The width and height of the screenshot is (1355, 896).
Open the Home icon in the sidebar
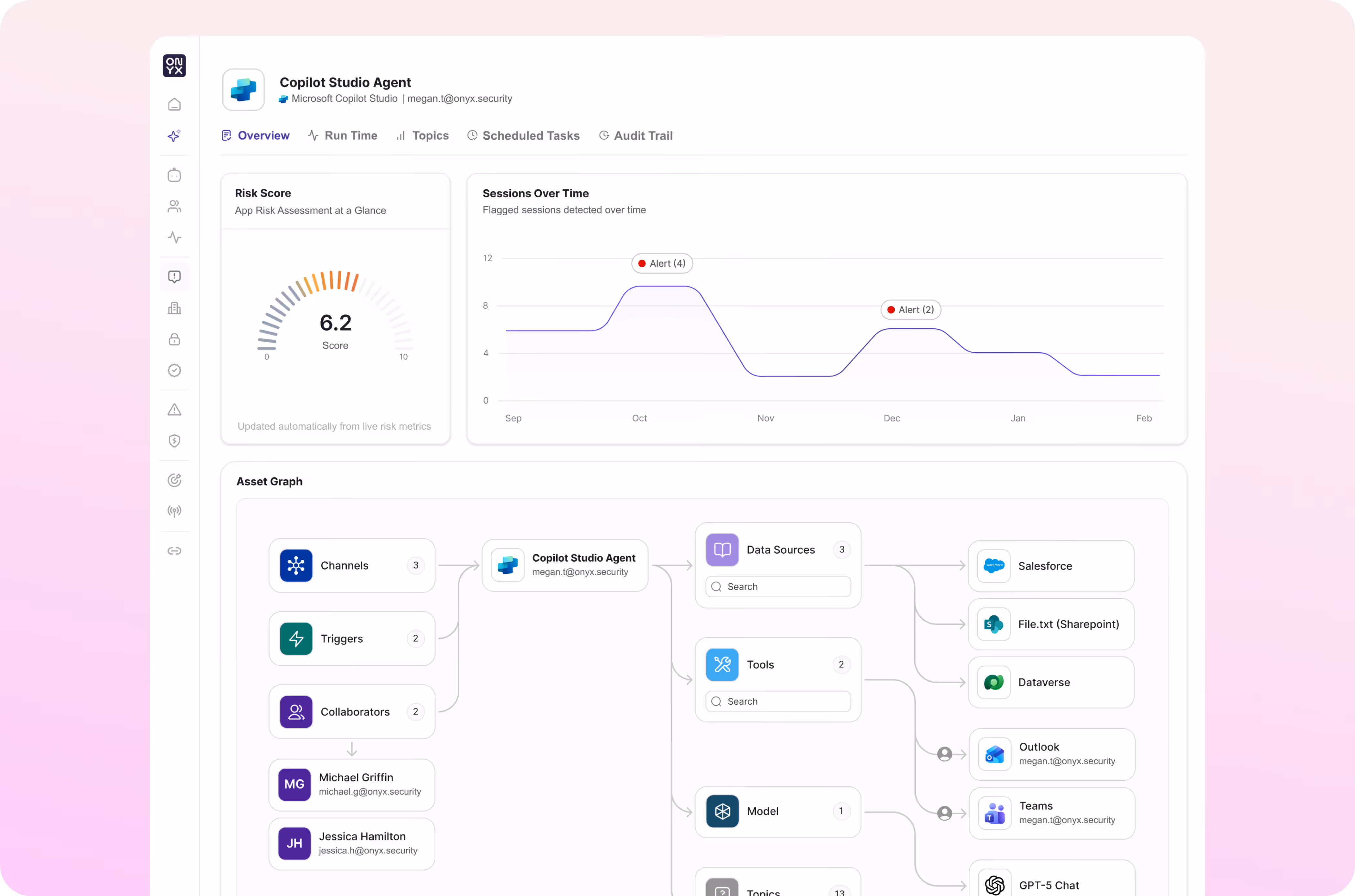point(174,105)
